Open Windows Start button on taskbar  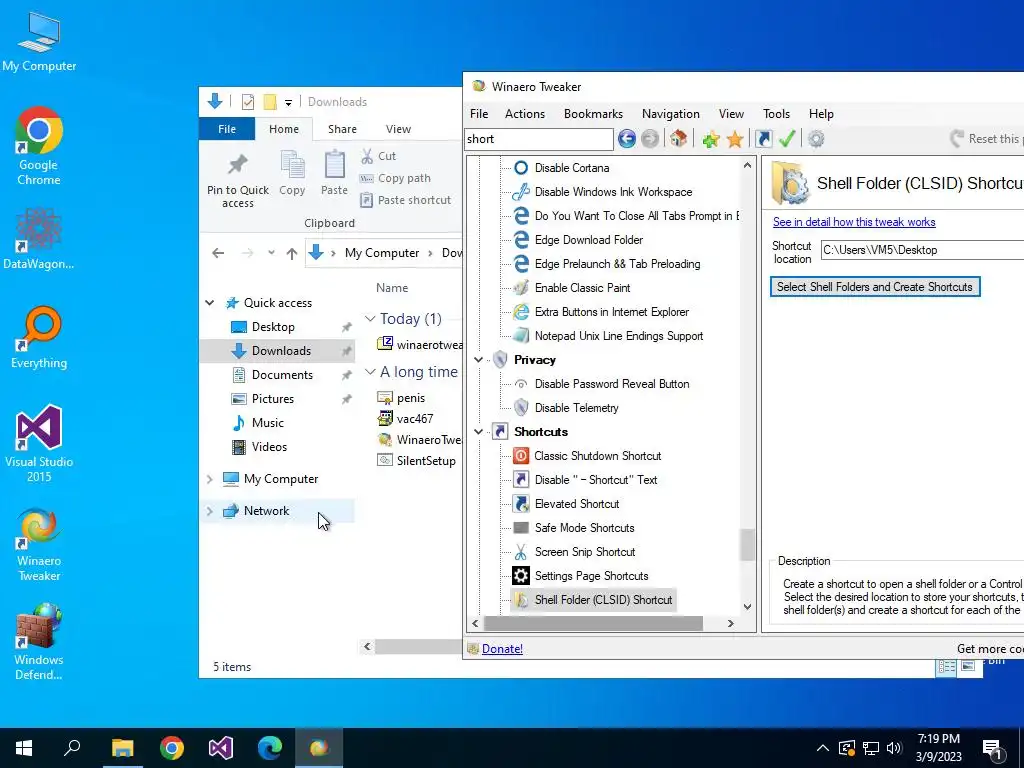click(x=24, y=748)
